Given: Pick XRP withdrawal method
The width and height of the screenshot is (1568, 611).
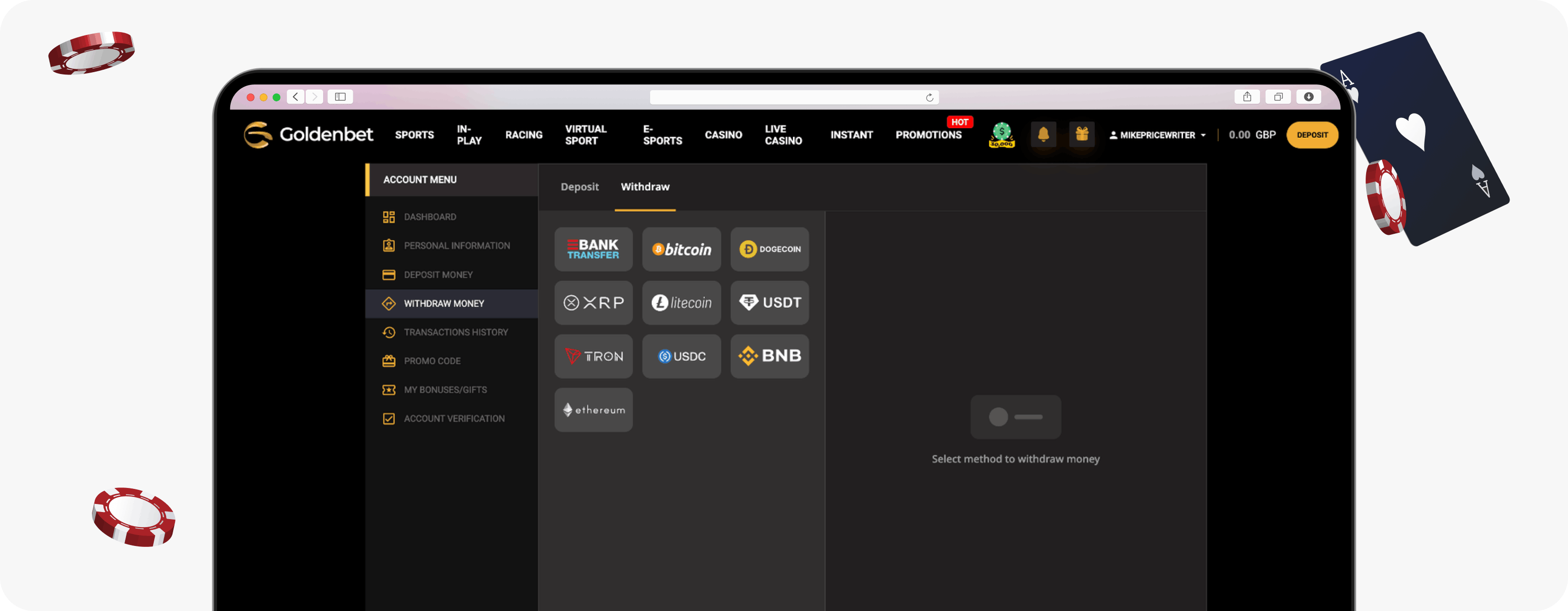Looking at the screenshot, I should (x=593, y=303).
